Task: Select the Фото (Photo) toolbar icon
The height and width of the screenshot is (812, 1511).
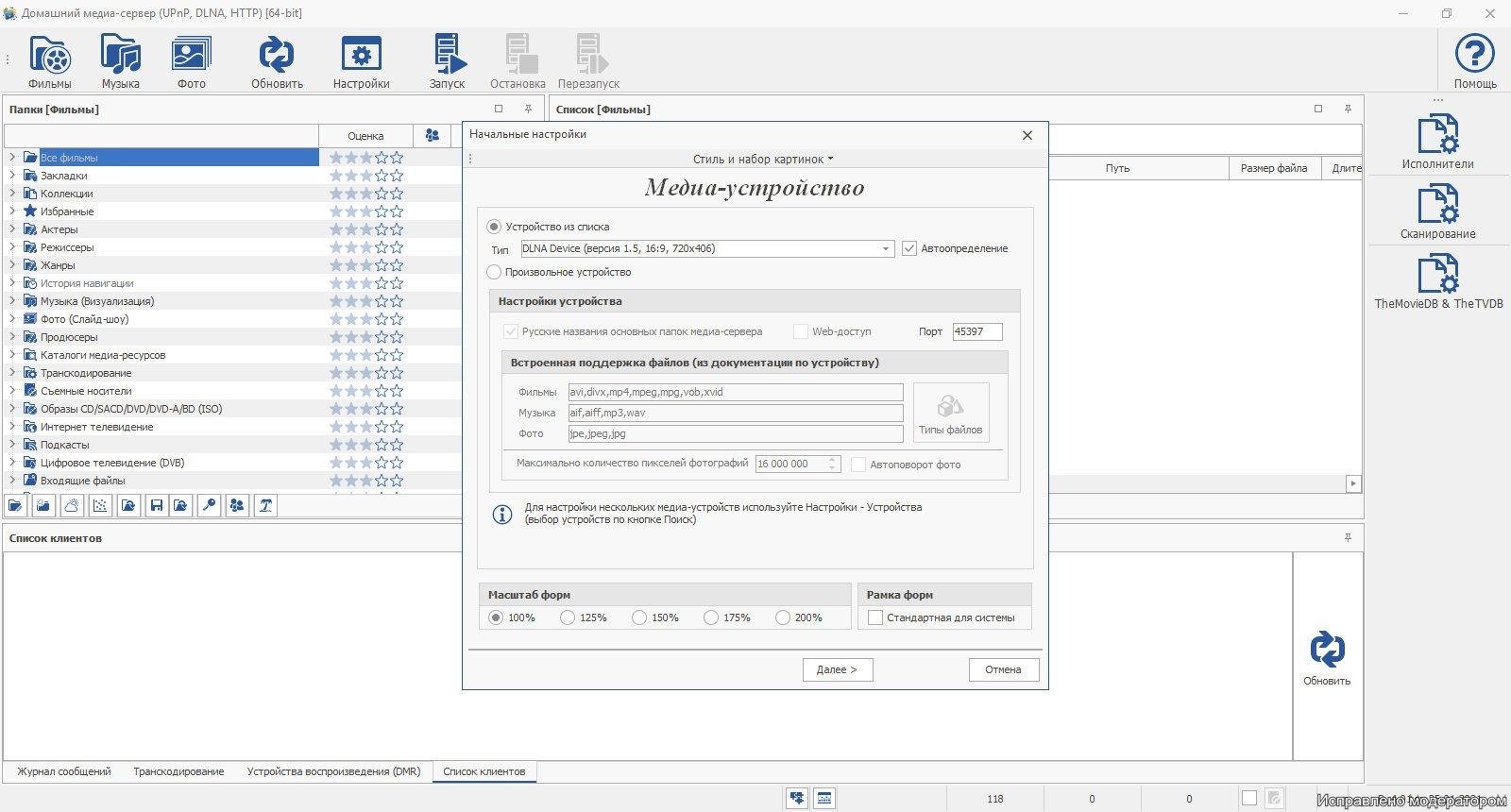Action: click(x=191, y=61)
